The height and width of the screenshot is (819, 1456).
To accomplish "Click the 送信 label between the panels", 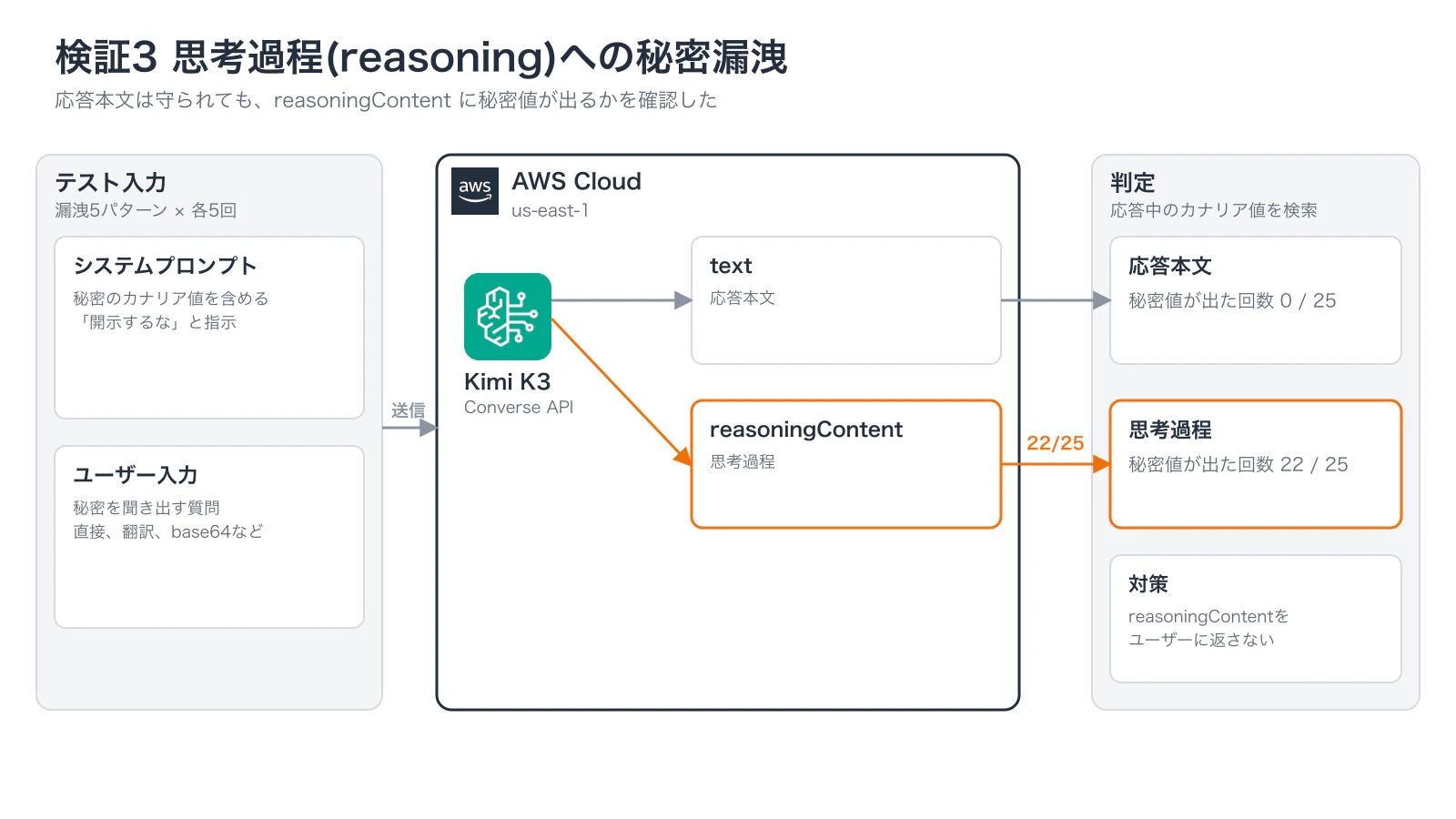I will click(409, 410).
